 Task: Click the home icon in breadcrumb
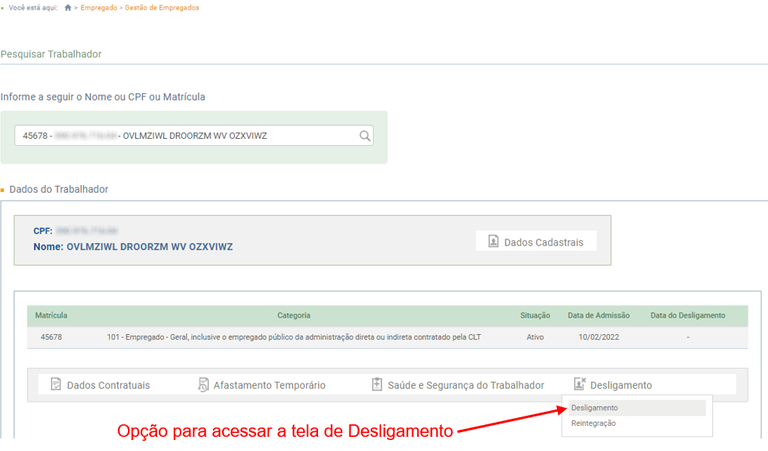[x=68, y=8]
